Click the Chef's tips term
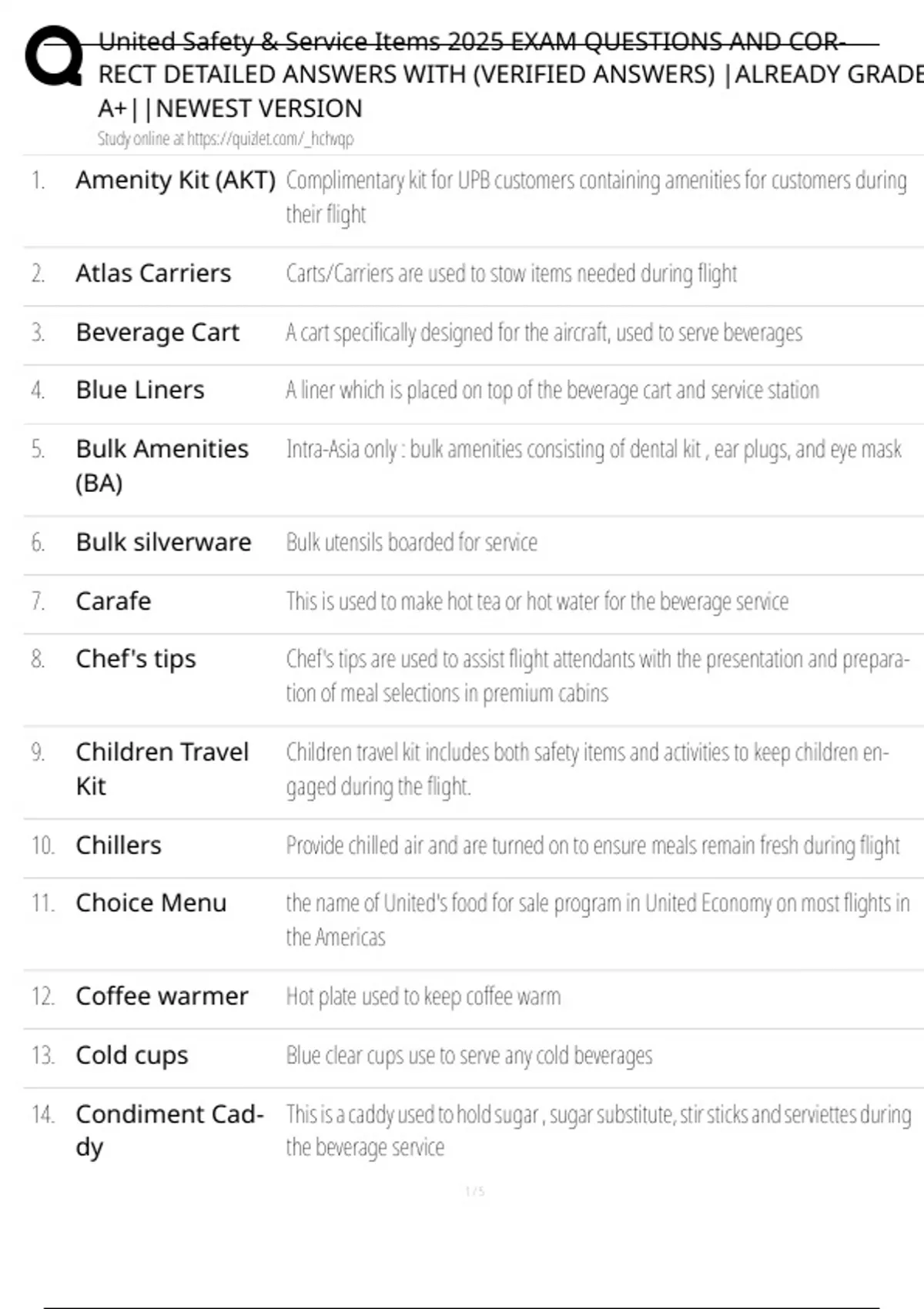This screenshot has width=924, height=1309. click(136, 659)
